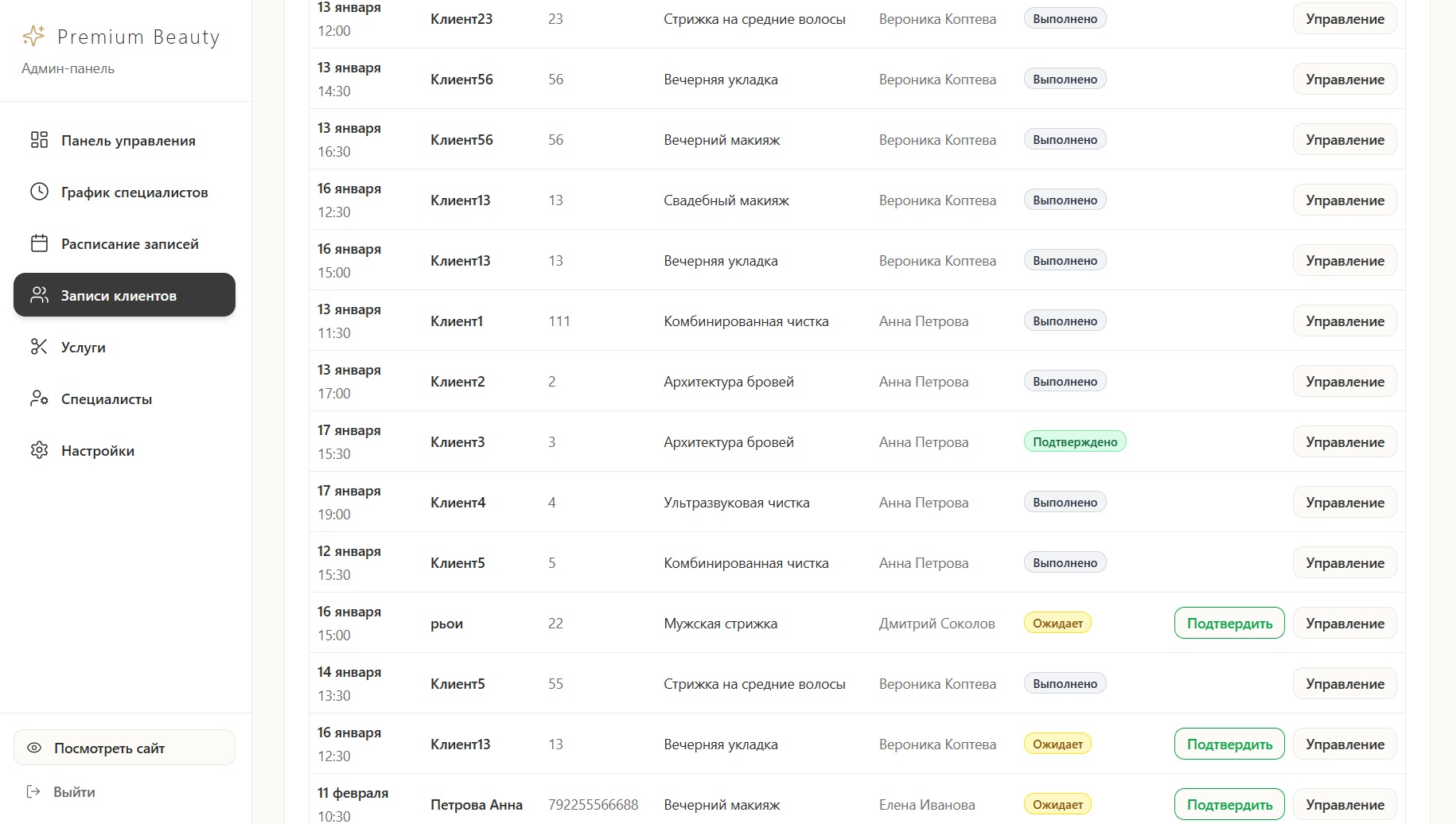Confirm Клиент13's pending Вечерняя укладка booking
The width and height of the screenshot is (1456, 824).
tap(1228, 744)
